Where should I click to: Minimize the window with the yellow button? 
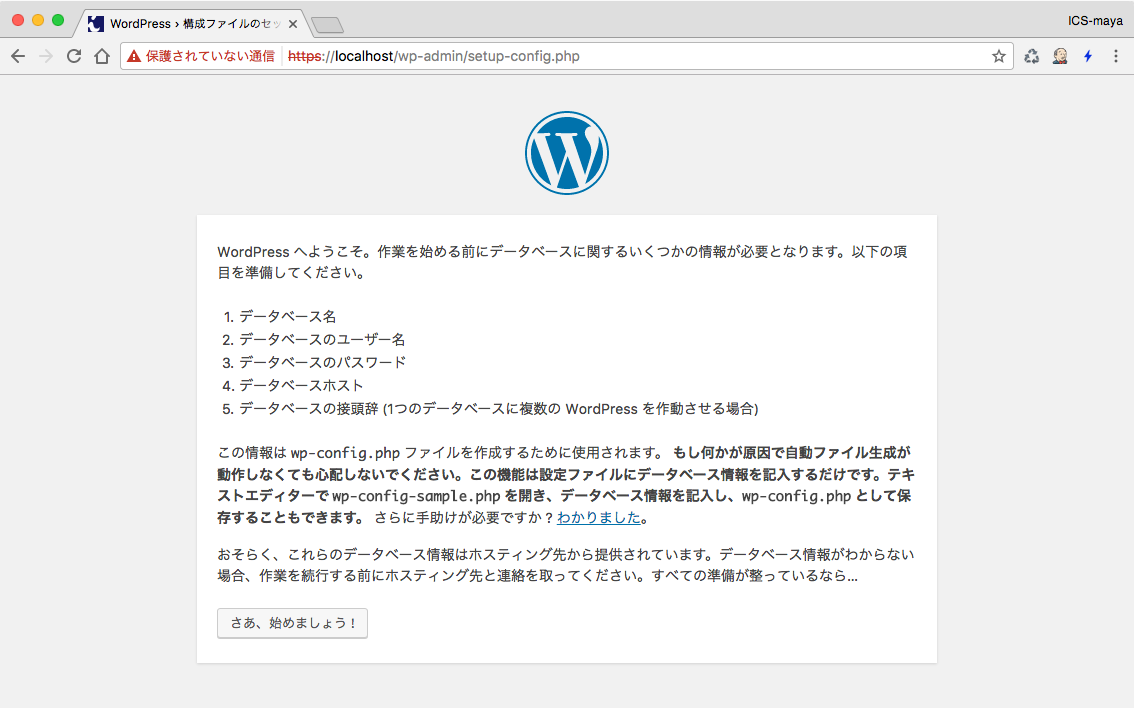coord(38,20)
